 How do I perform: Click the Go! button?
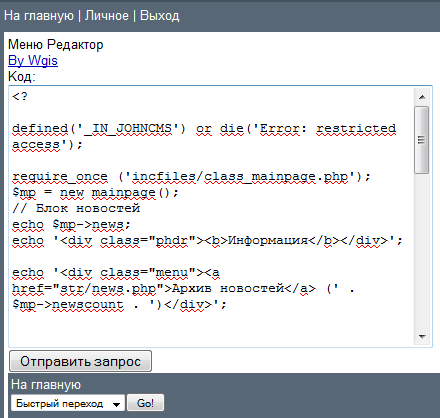click(x=145, y=403)
